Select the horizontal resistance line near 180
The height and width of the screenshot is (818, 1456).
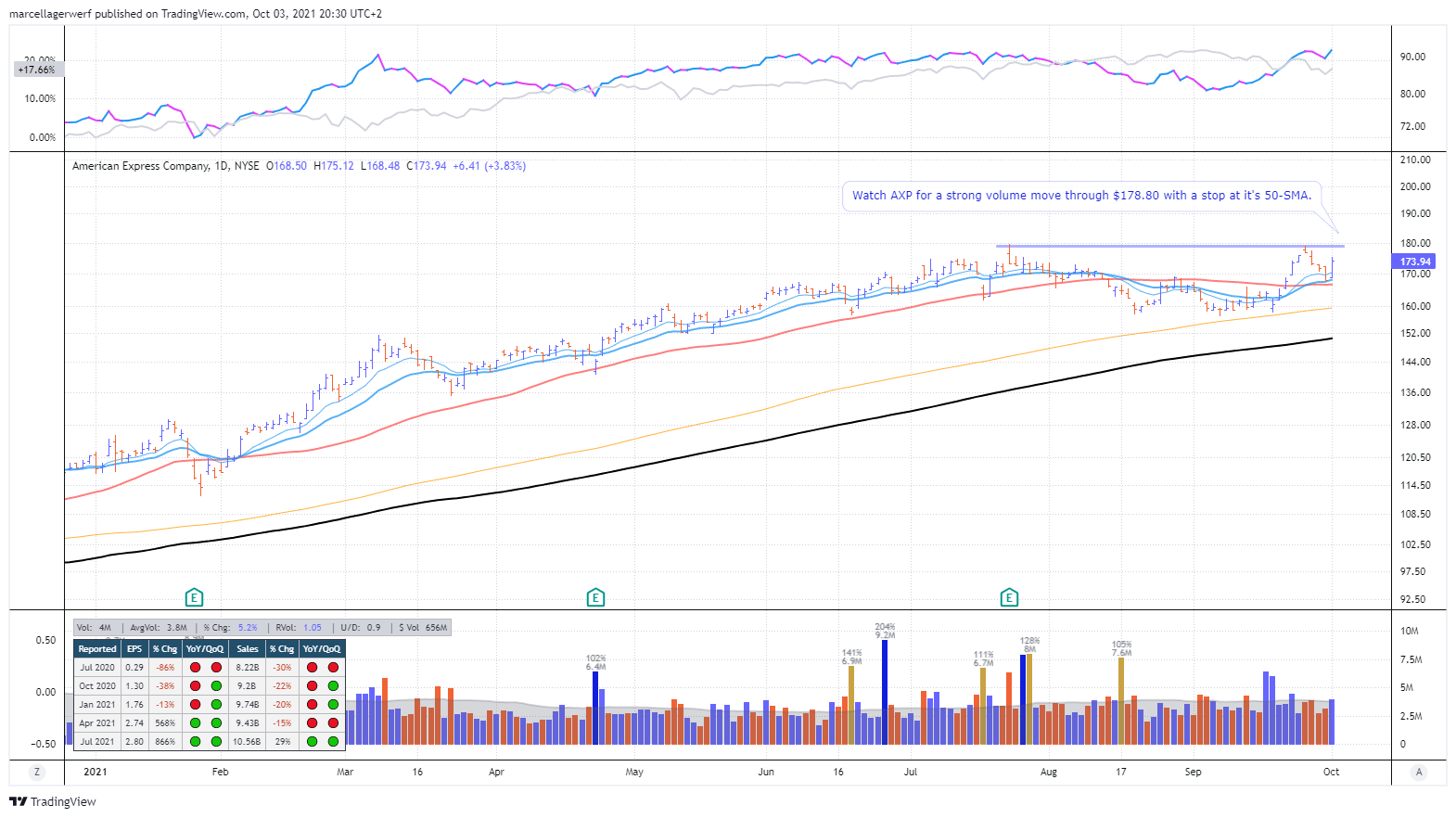tap(1169, 246)
